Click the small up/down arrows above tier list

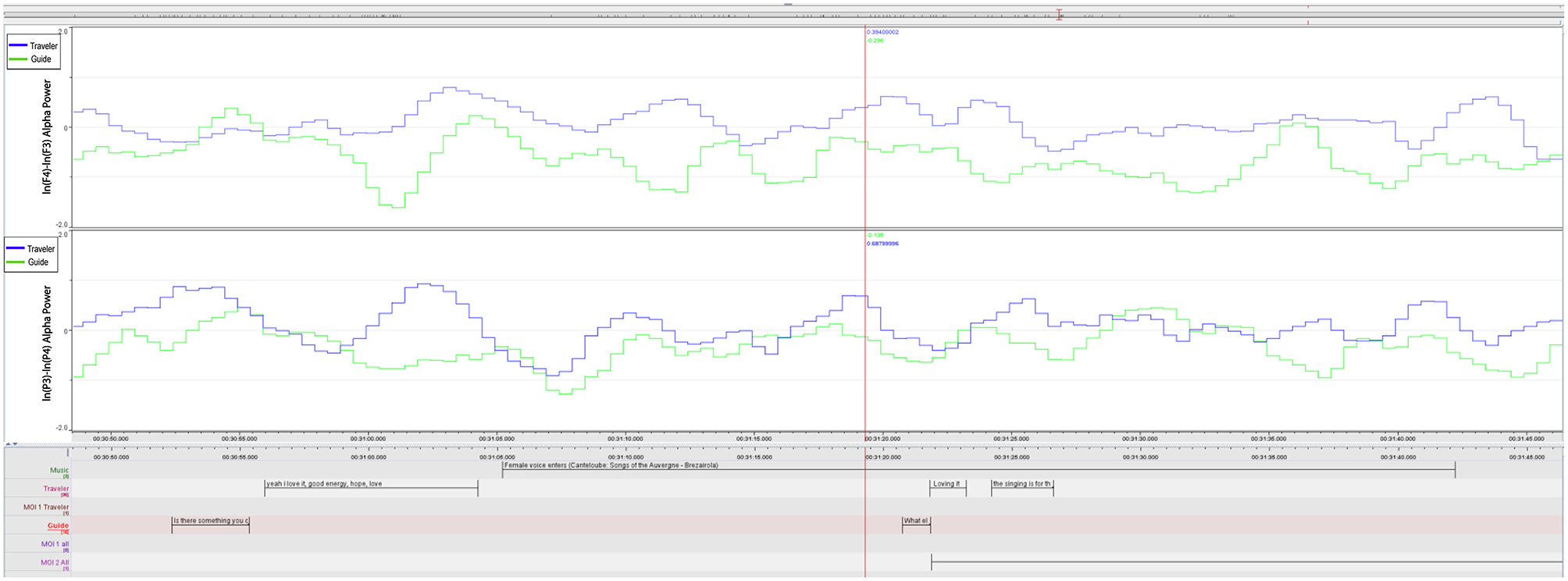(12, 444)
